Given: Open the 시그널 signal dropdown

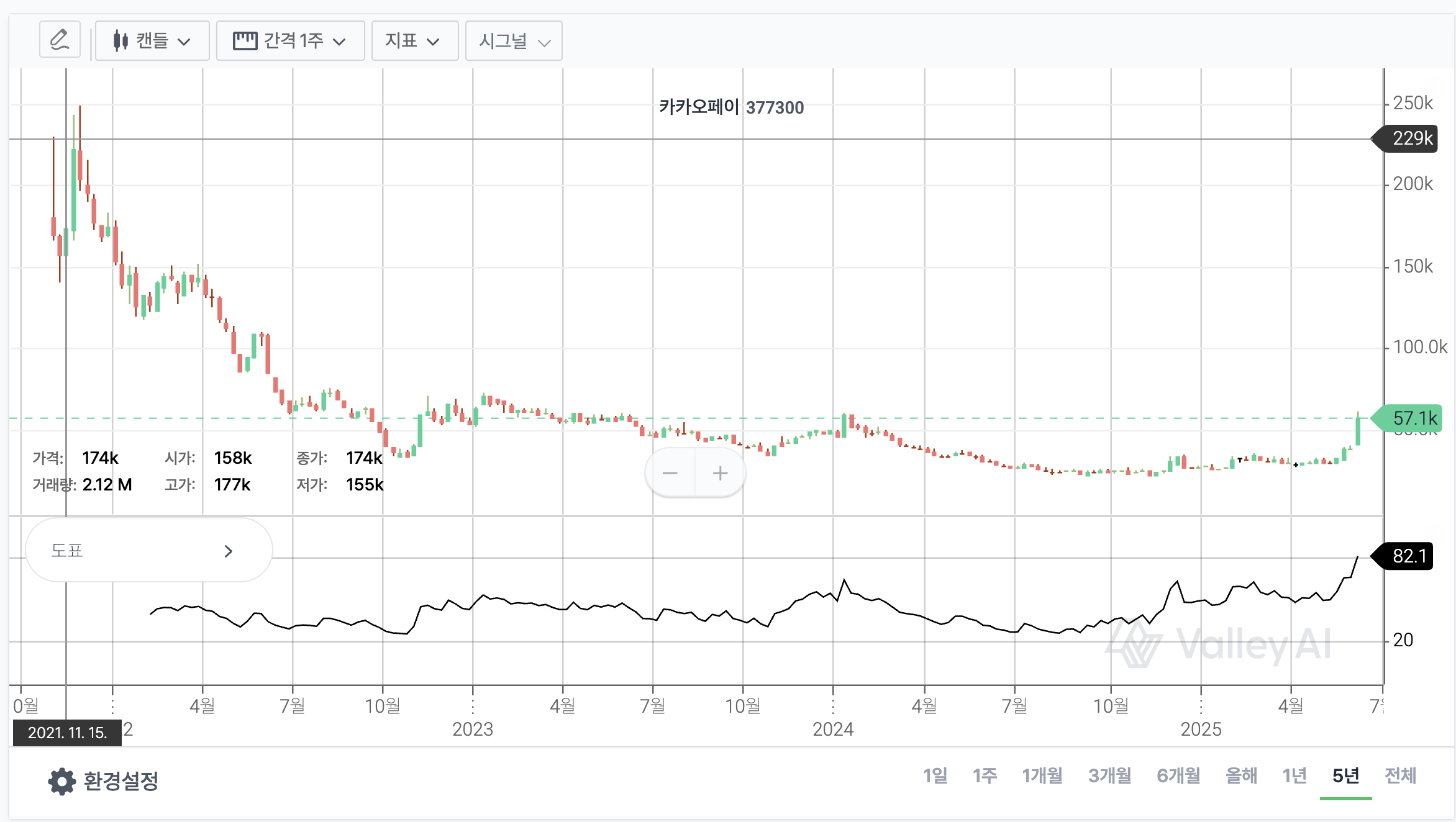Looking at the screenshot, I should tap(514, 41).
